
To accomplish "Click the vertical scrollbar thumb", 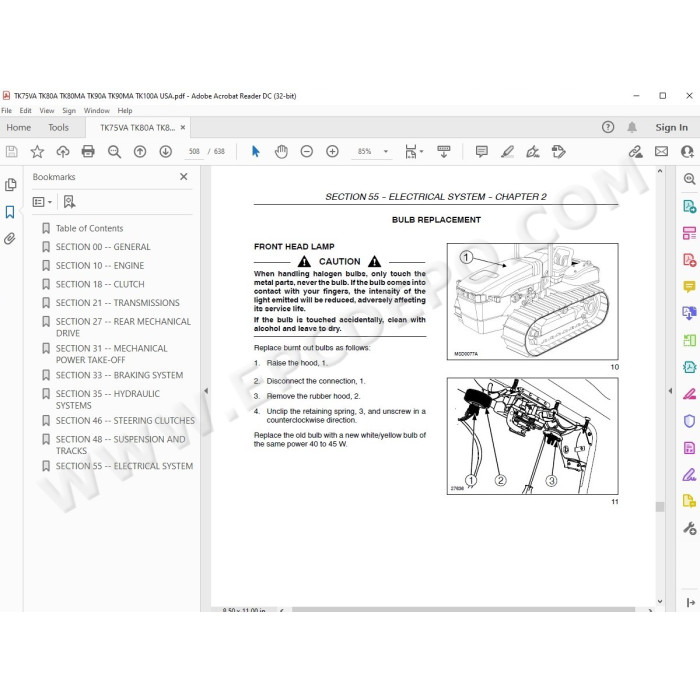I will [x=660, y=507].
